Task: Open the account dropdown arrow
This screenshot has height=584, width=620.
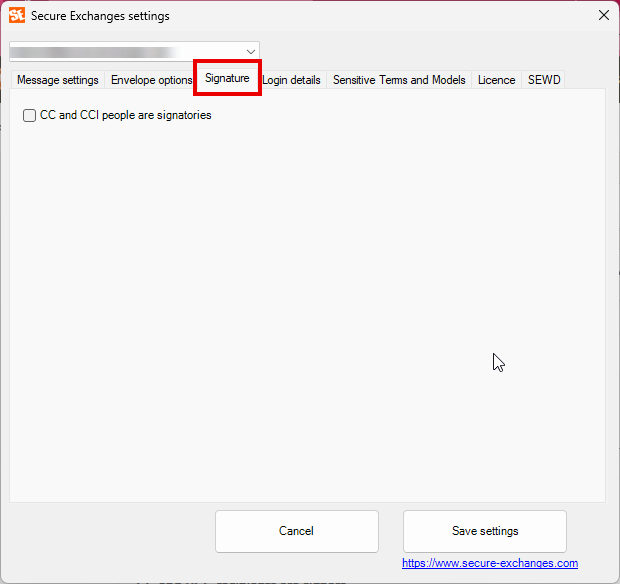Action: point(250,52)
